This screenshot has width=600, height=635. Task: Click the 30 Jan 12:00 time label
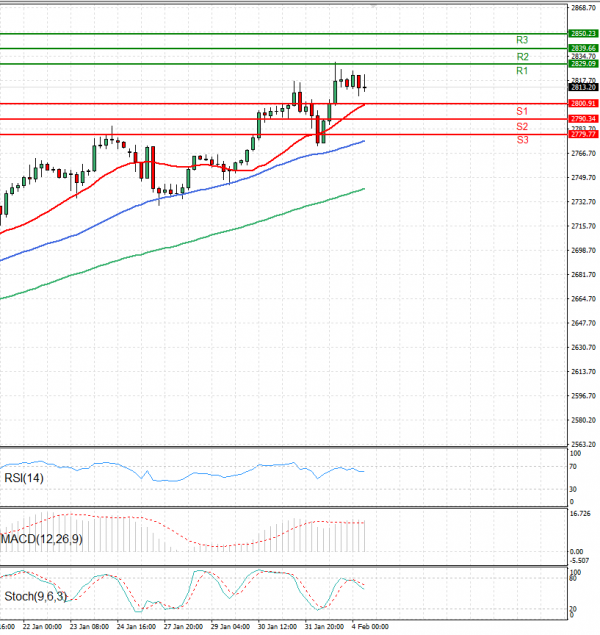277,626
